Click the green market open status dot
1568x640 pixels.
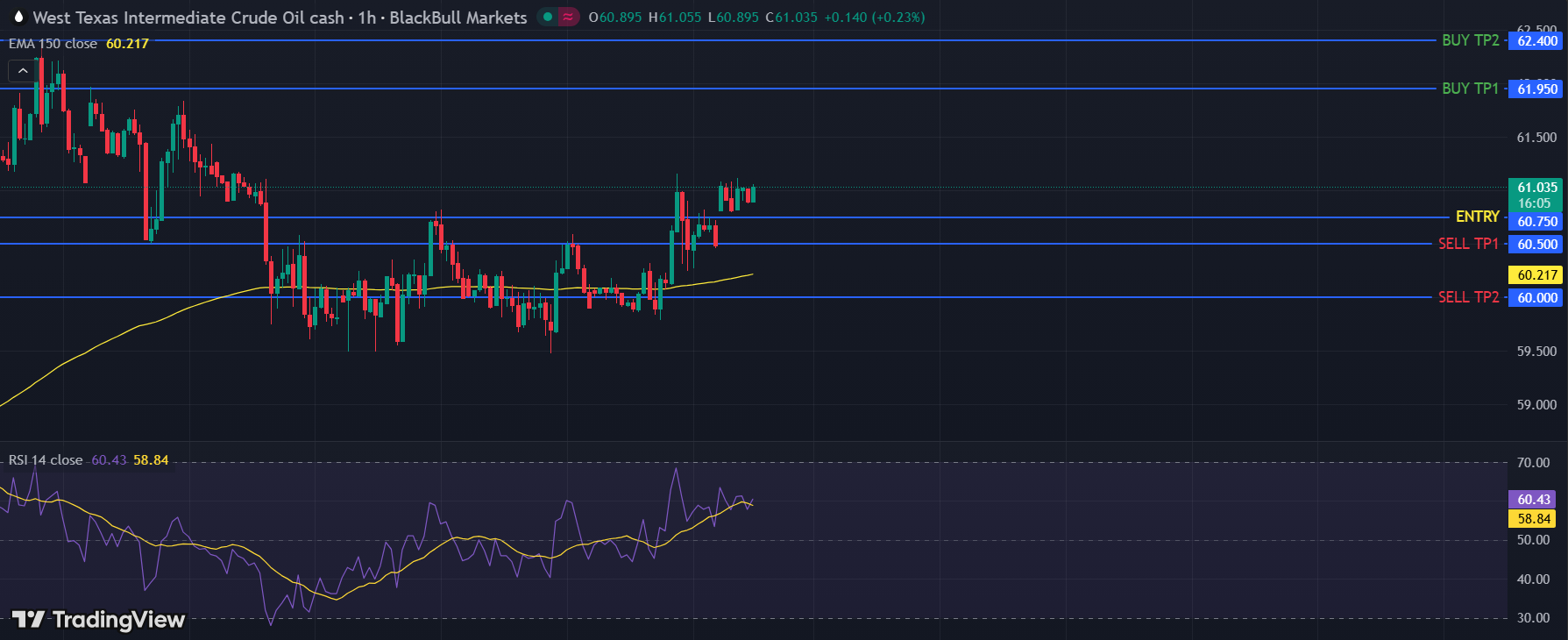(548, 17)
